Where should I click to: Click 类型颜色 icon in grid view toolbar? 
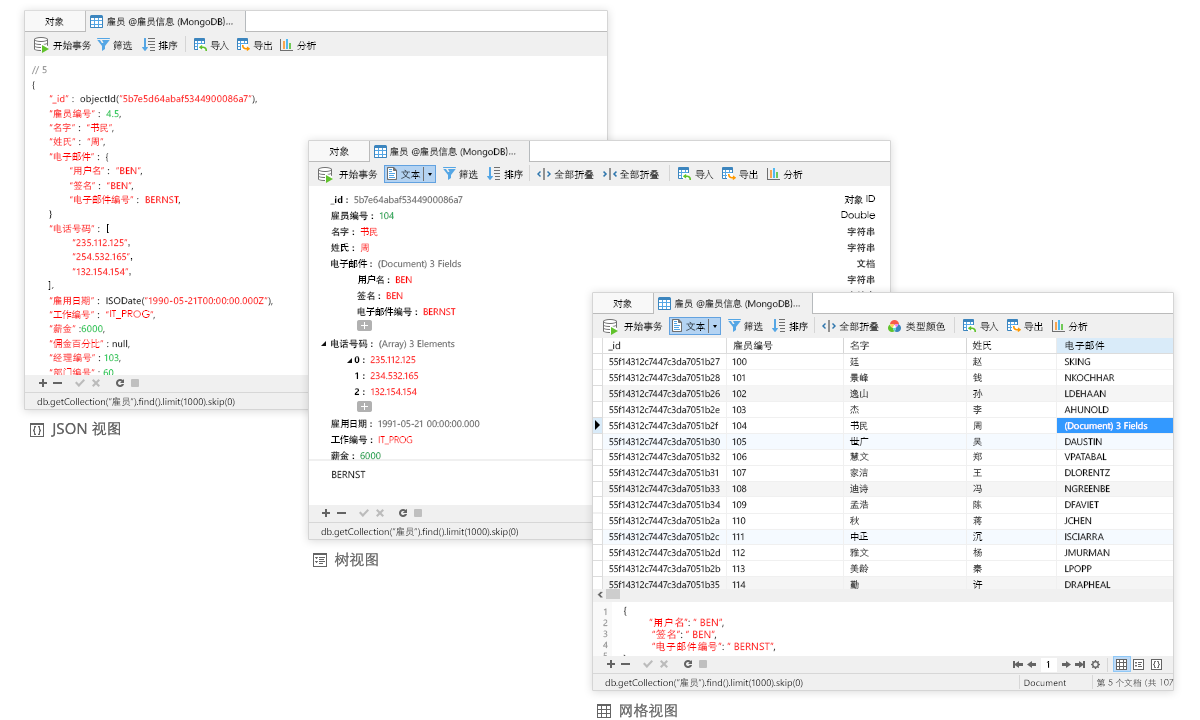[894, 326]
